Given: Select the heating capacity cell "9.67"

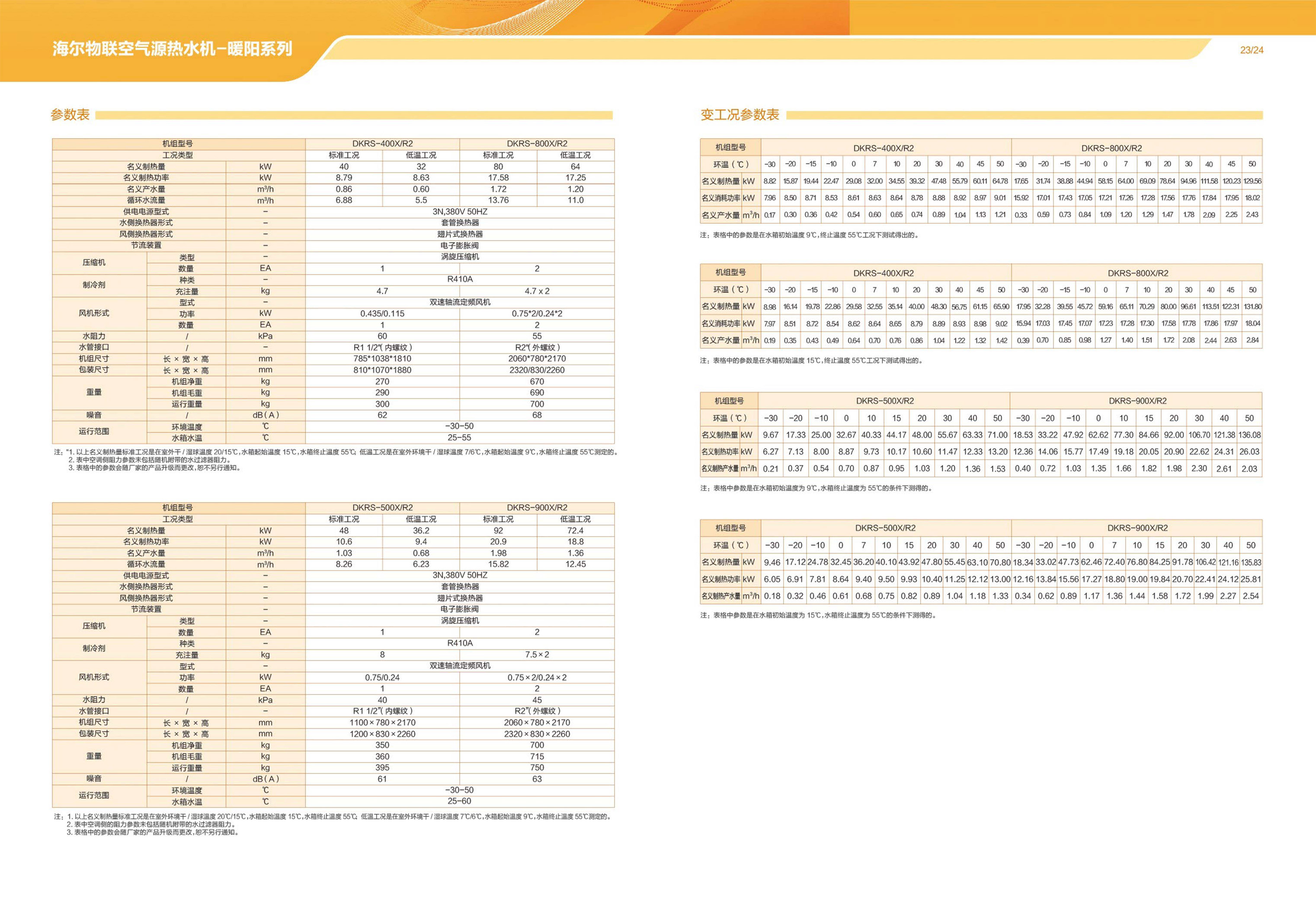Looking at the screenshot, I should tap(771, 435).
